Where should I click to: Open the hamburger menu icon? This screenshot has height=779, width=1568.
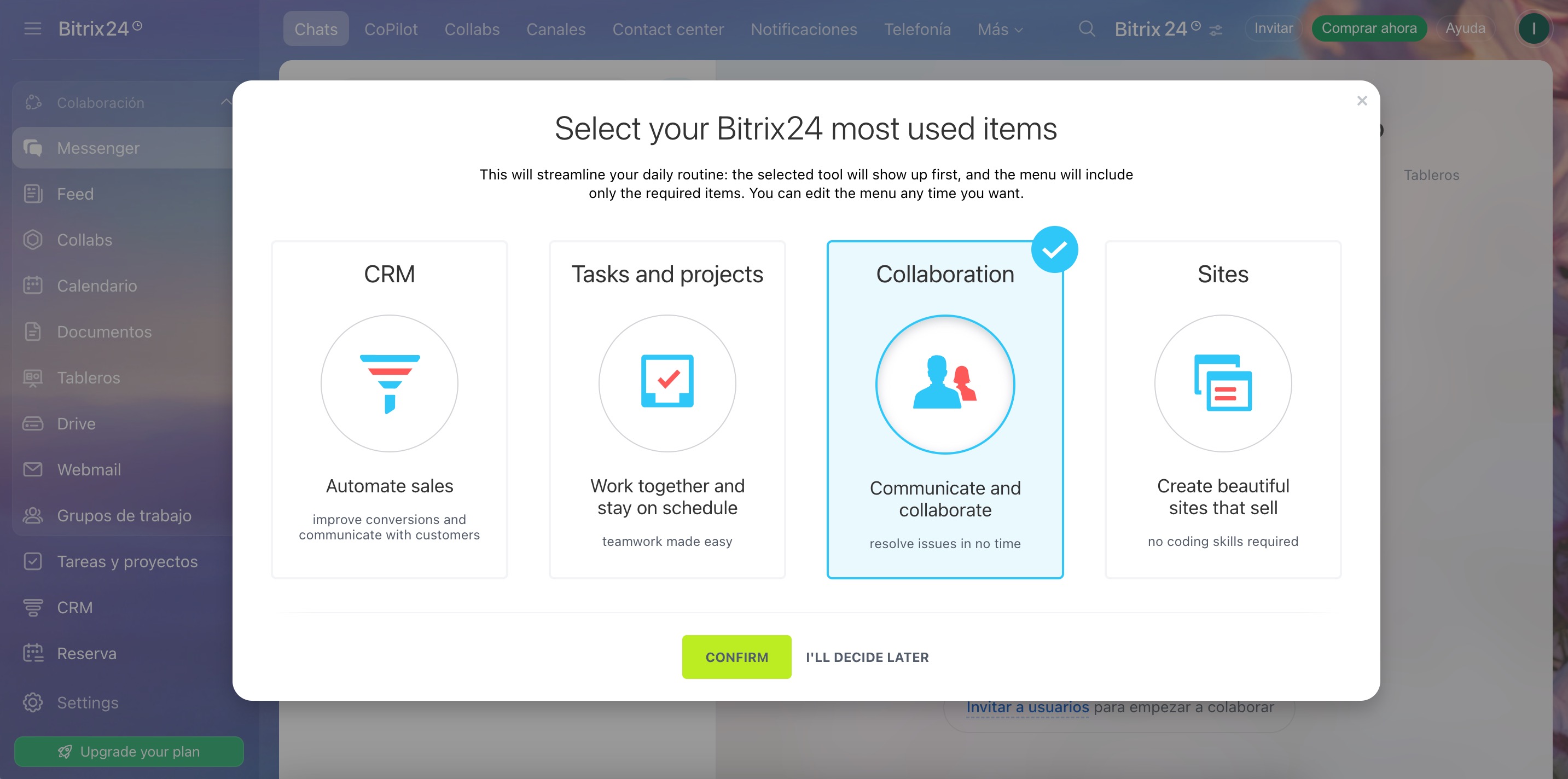coord(33,28)
